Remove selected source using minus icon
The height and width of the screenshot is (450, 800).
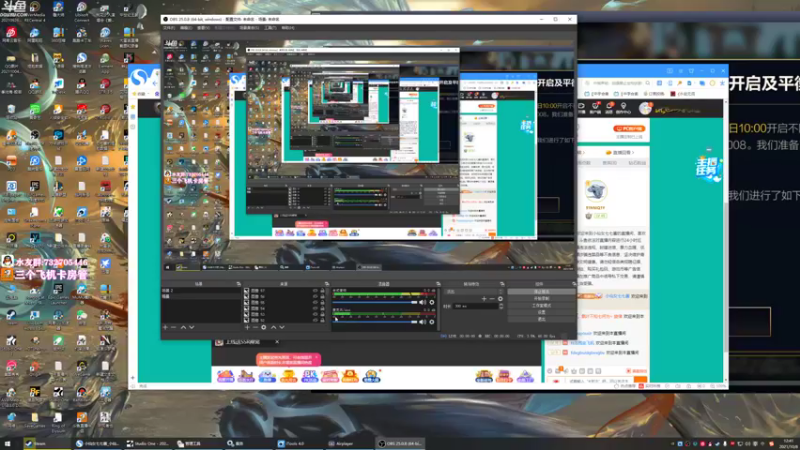tap(256, 328)
